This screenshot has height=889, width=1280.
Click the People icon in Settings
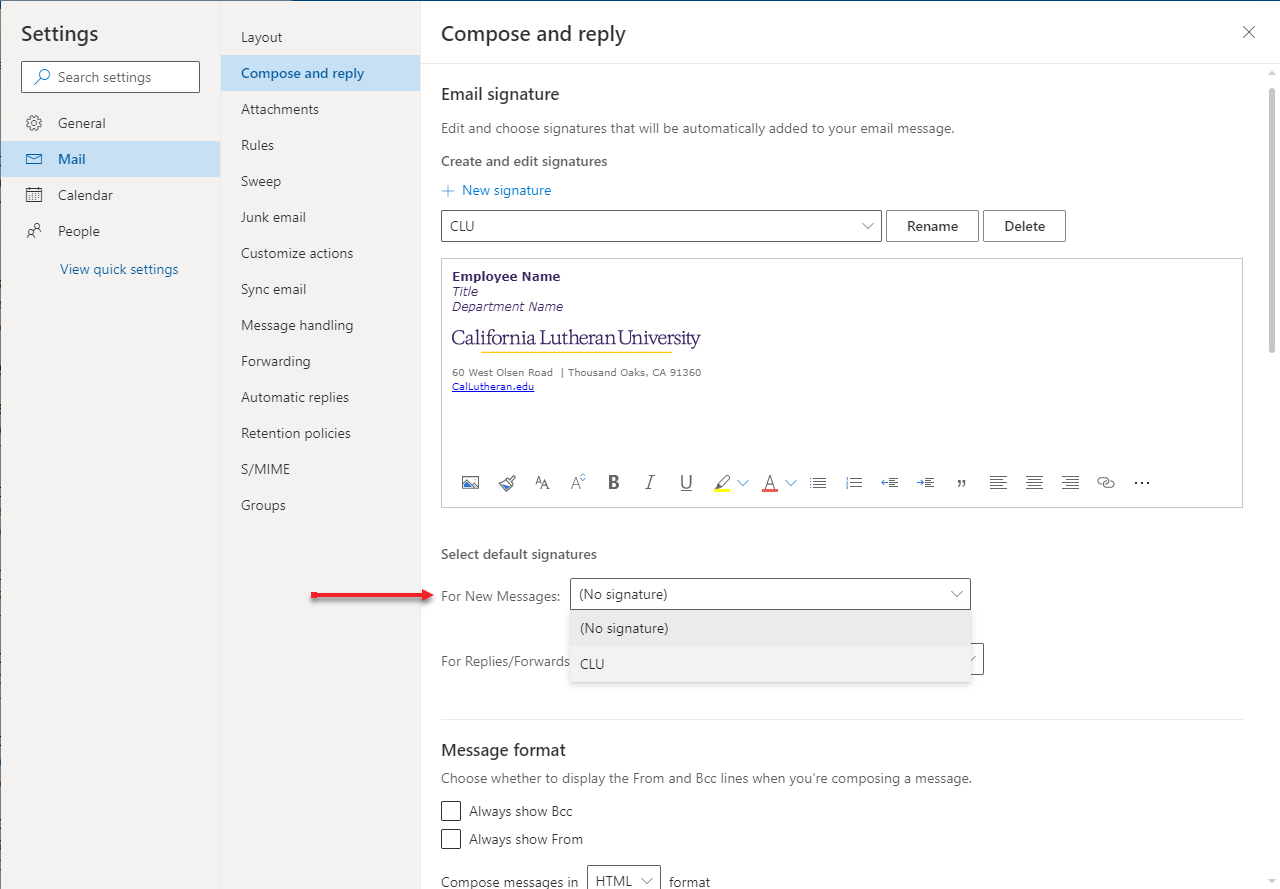[34, 231]
